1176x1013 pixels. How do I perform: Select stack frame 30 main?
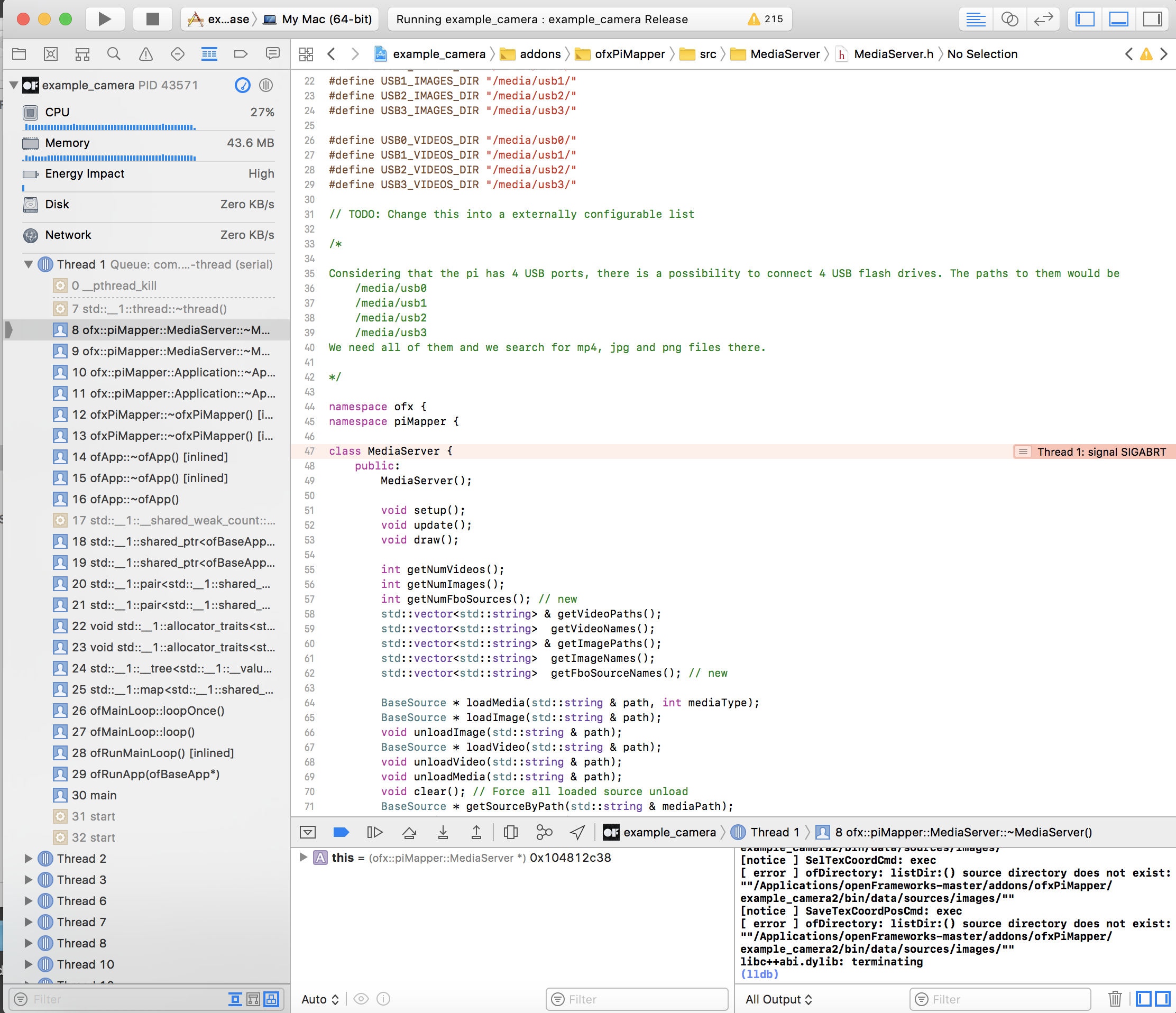94,795
